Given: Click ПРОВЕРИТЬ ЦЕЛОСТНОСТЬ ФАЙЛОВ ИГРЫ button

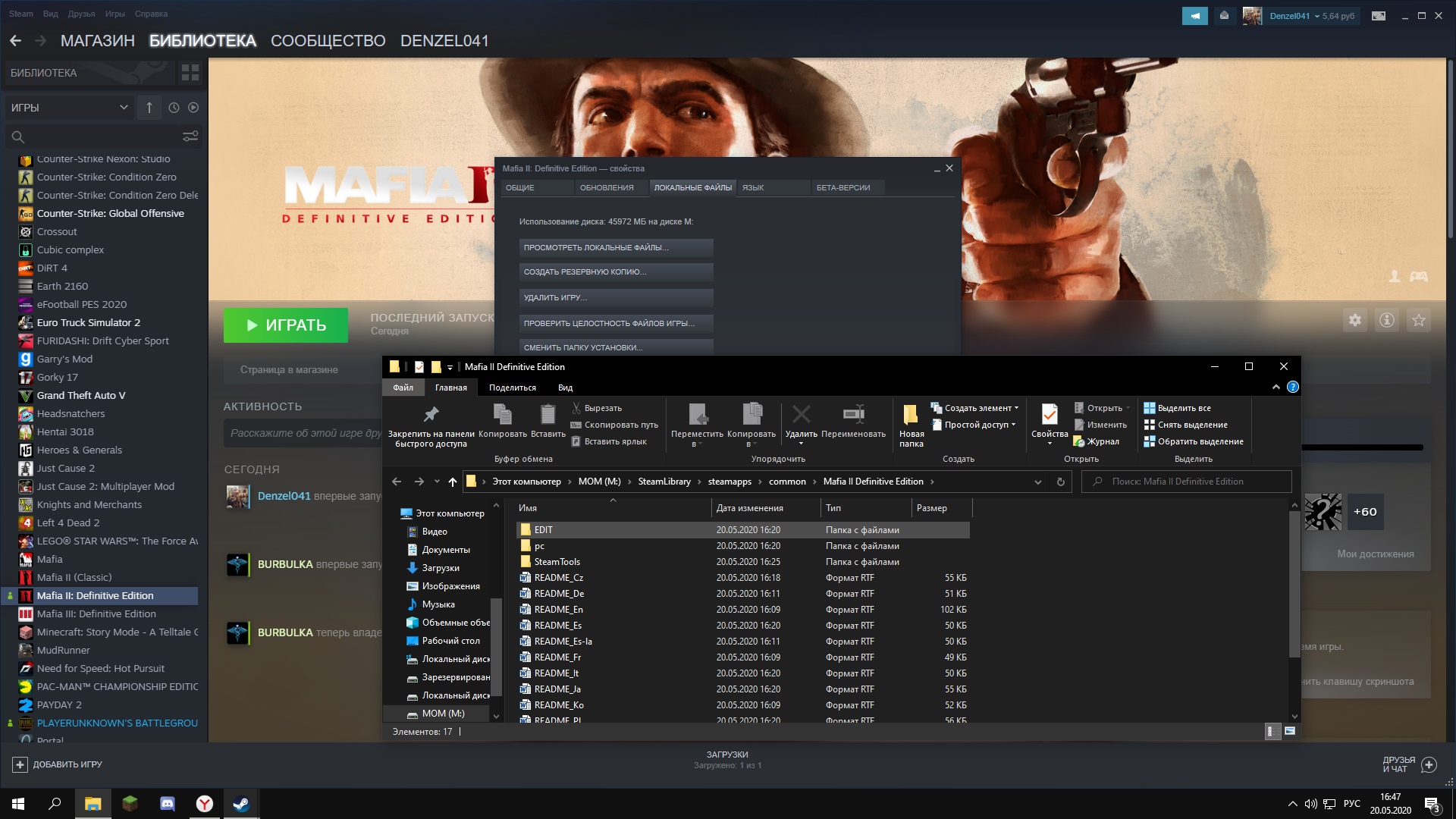Looking at the screenshot, I should [616, 323].
